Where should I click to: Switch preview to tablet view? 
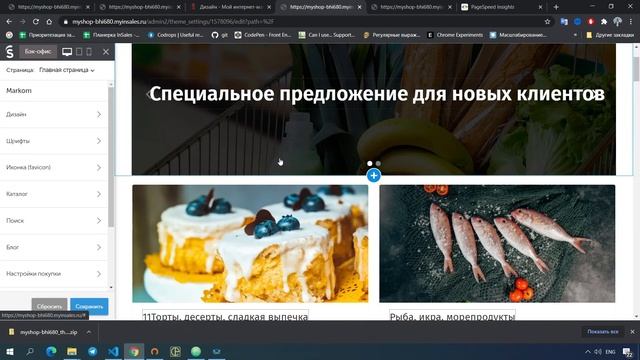pyautogui.click(x=79, y=51)
